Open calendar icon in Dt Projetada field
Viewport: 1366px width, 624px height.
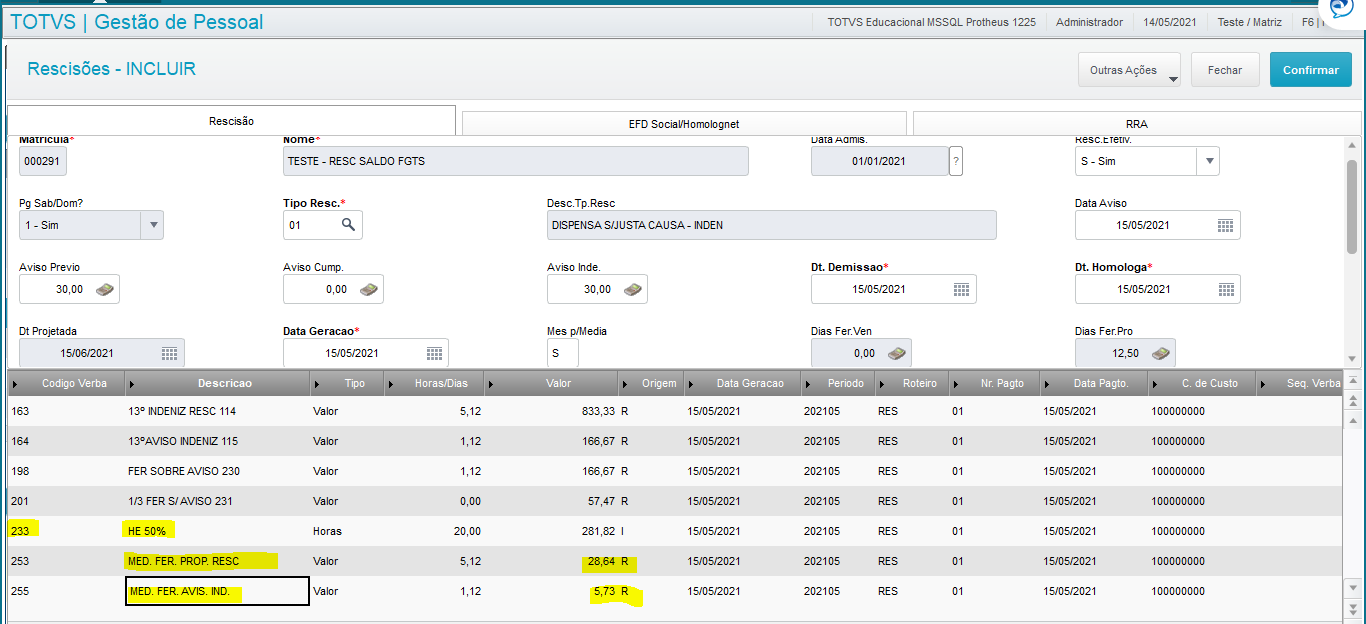tap(170, 354)
